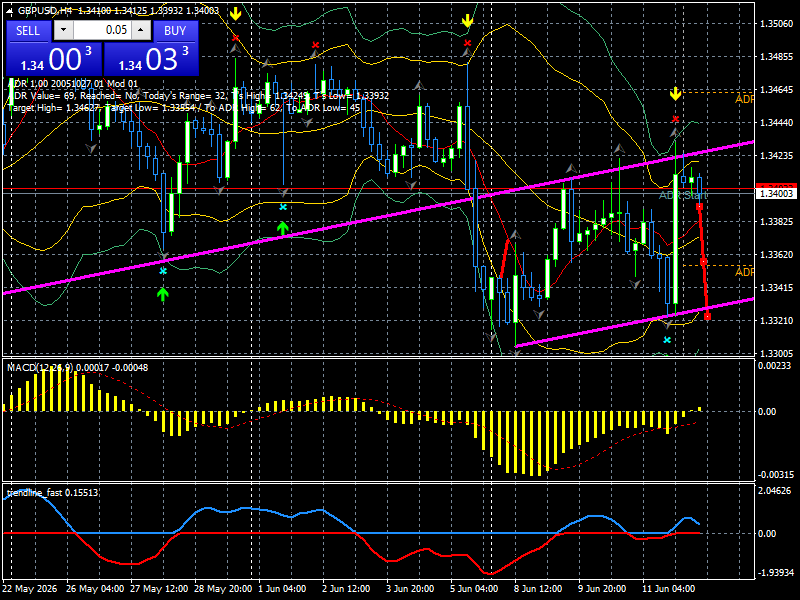The height and width of the screenshot is (600, 800).
Task: Click the 1.35060 price scale label
Action: 777,23
